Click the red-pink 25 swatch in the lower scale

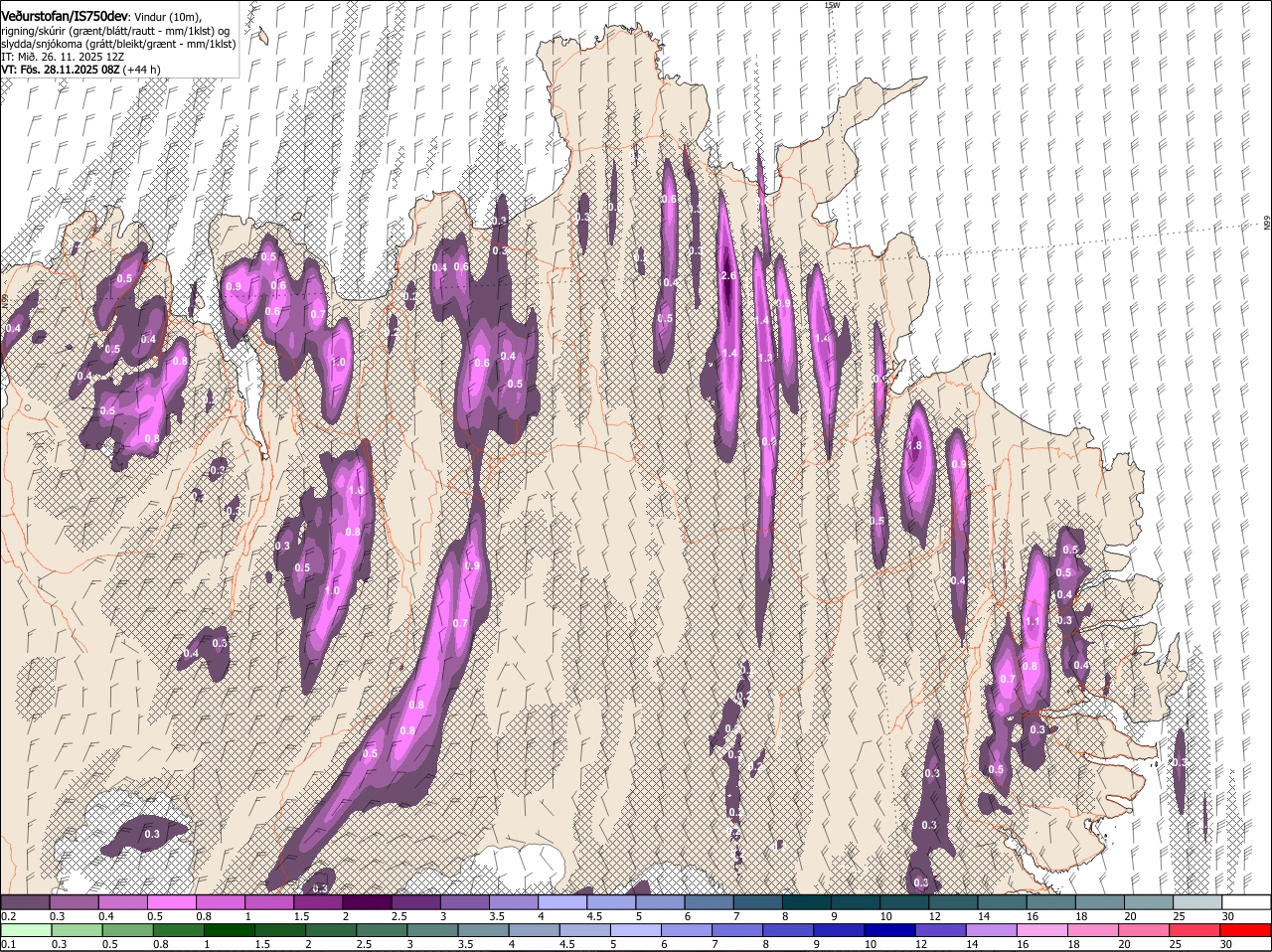(x=1196, y=931)
